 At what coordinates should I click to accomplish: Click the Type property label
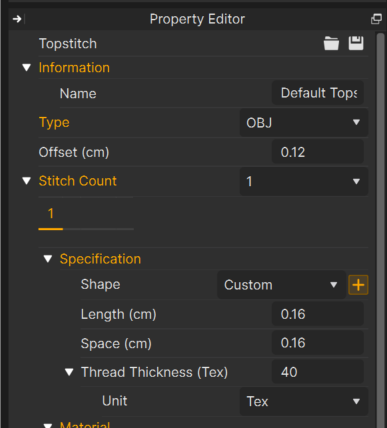(54, 123)
